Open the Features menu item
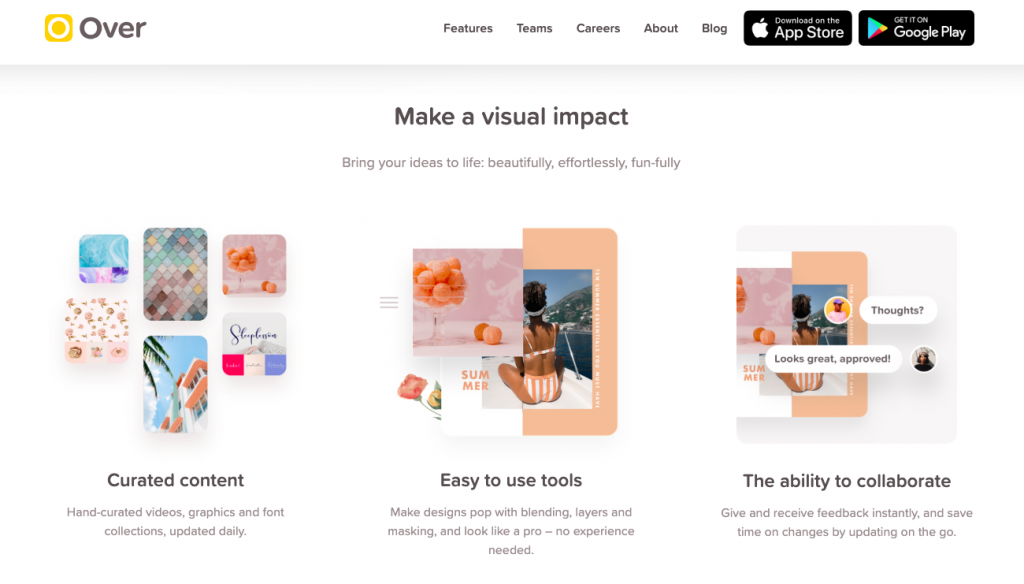 coord(468,28)
